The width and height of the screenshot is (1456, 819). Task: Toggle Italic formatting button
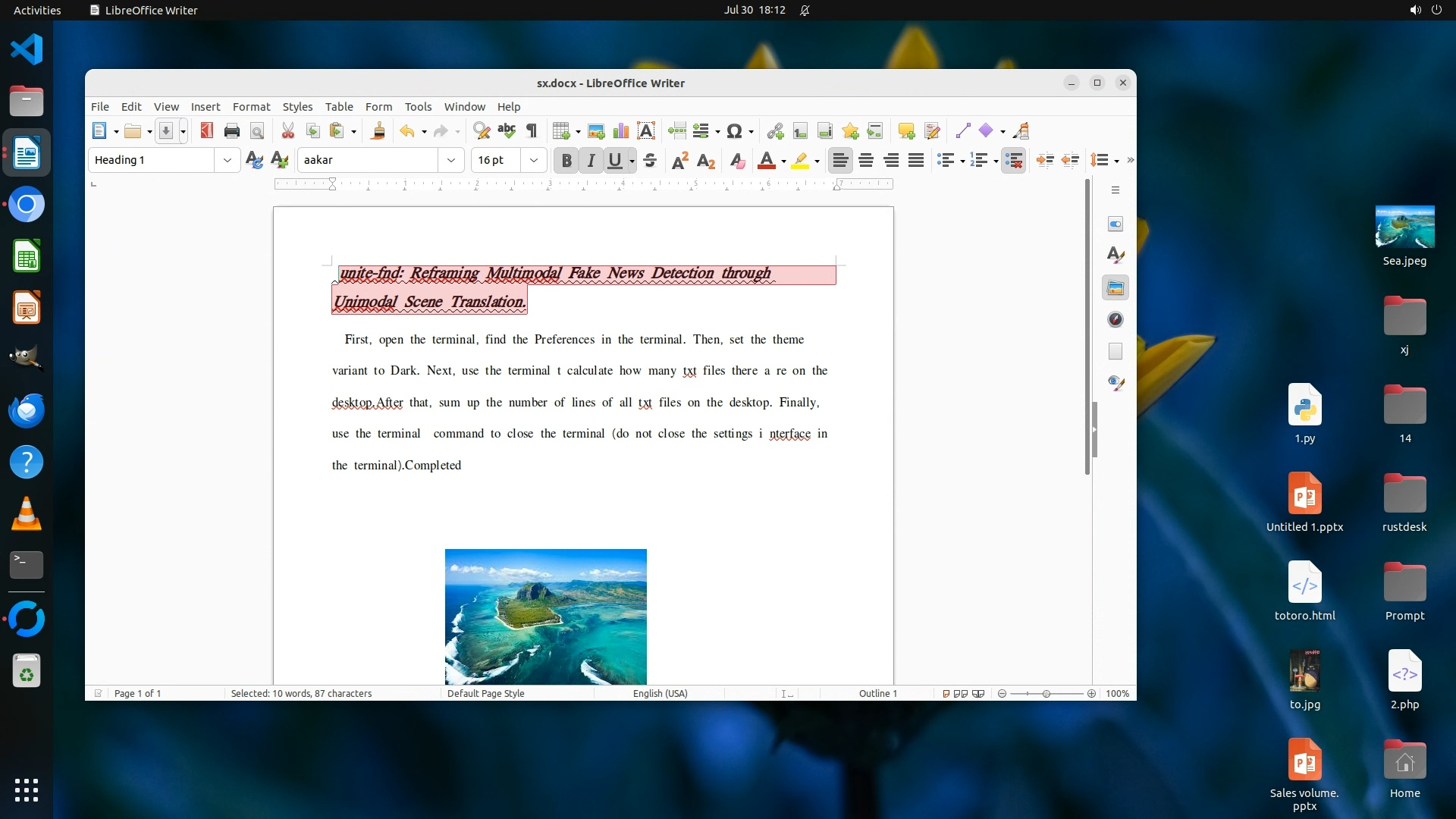click(591, 160)
